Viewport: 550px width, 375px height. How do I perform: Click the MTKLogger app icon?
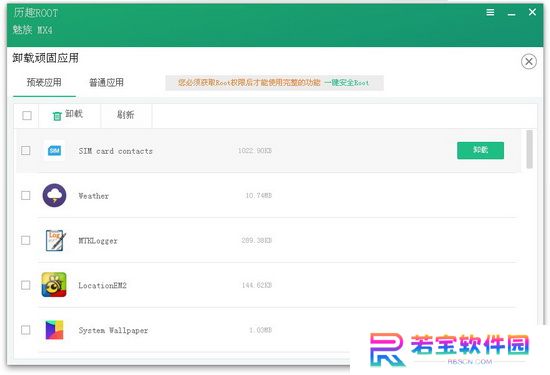coord(55,240)
